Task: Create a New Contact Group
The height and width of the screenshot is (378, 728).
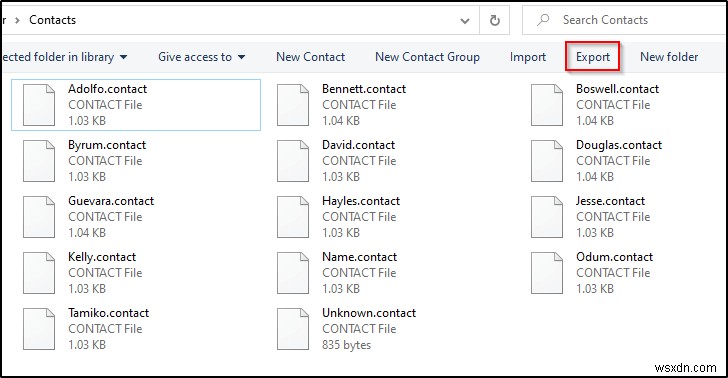Action: (x=427, y=57)
